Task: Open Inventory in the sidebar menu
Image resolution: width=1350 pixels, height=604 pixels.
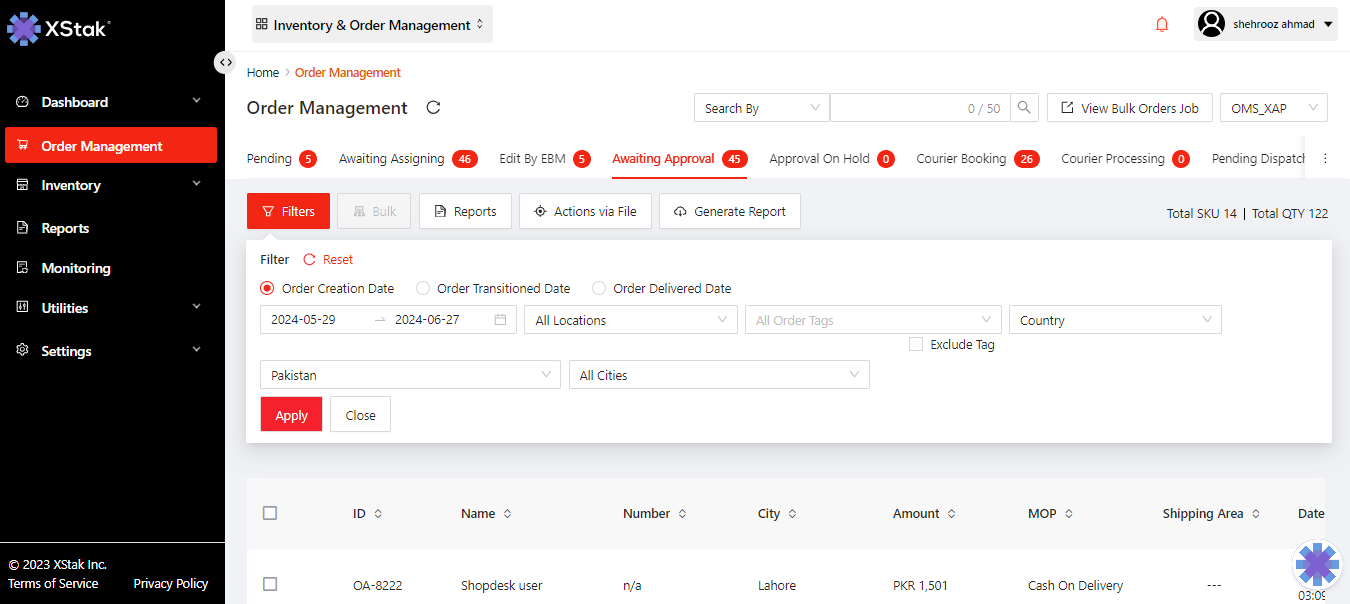Action: coord(71,185)
